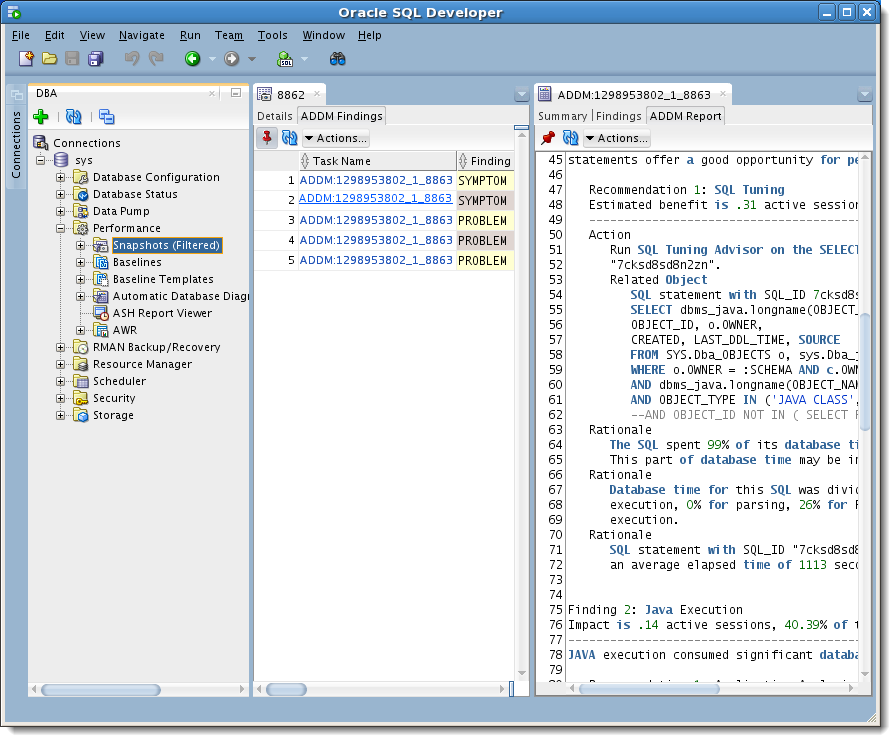Click the Open folder toolbar icon
This screenshot has height=742, width=896.
(49, 59)
